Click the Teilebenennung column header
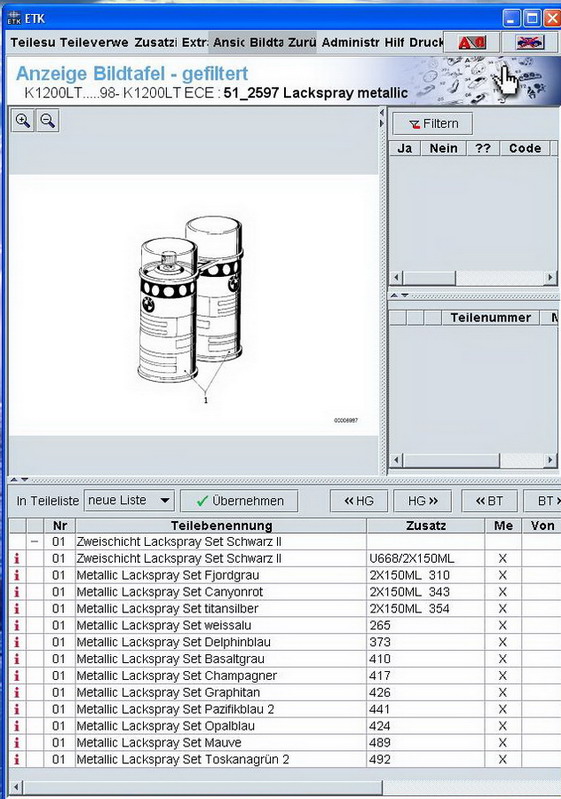This screenshot has width=561, height=799. click(x=221, y=526)
